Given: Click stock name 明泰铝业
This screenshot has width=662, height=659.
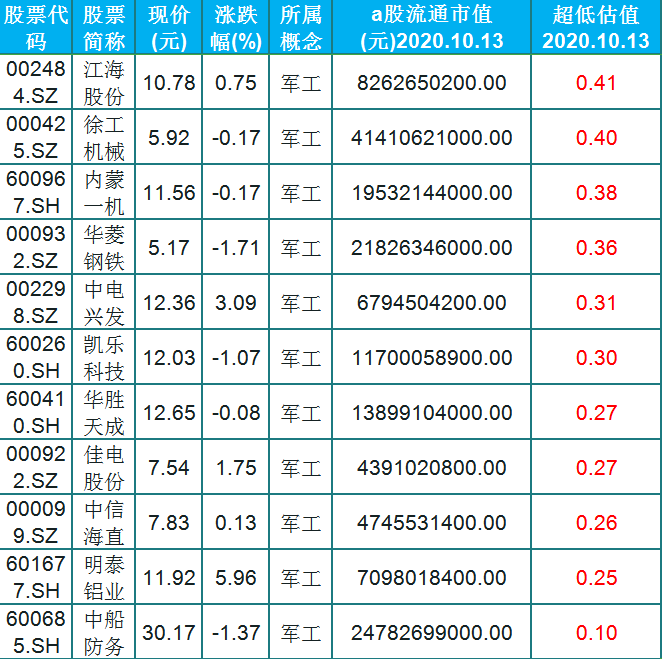Looking at the screenshot, I should (103, 577).
